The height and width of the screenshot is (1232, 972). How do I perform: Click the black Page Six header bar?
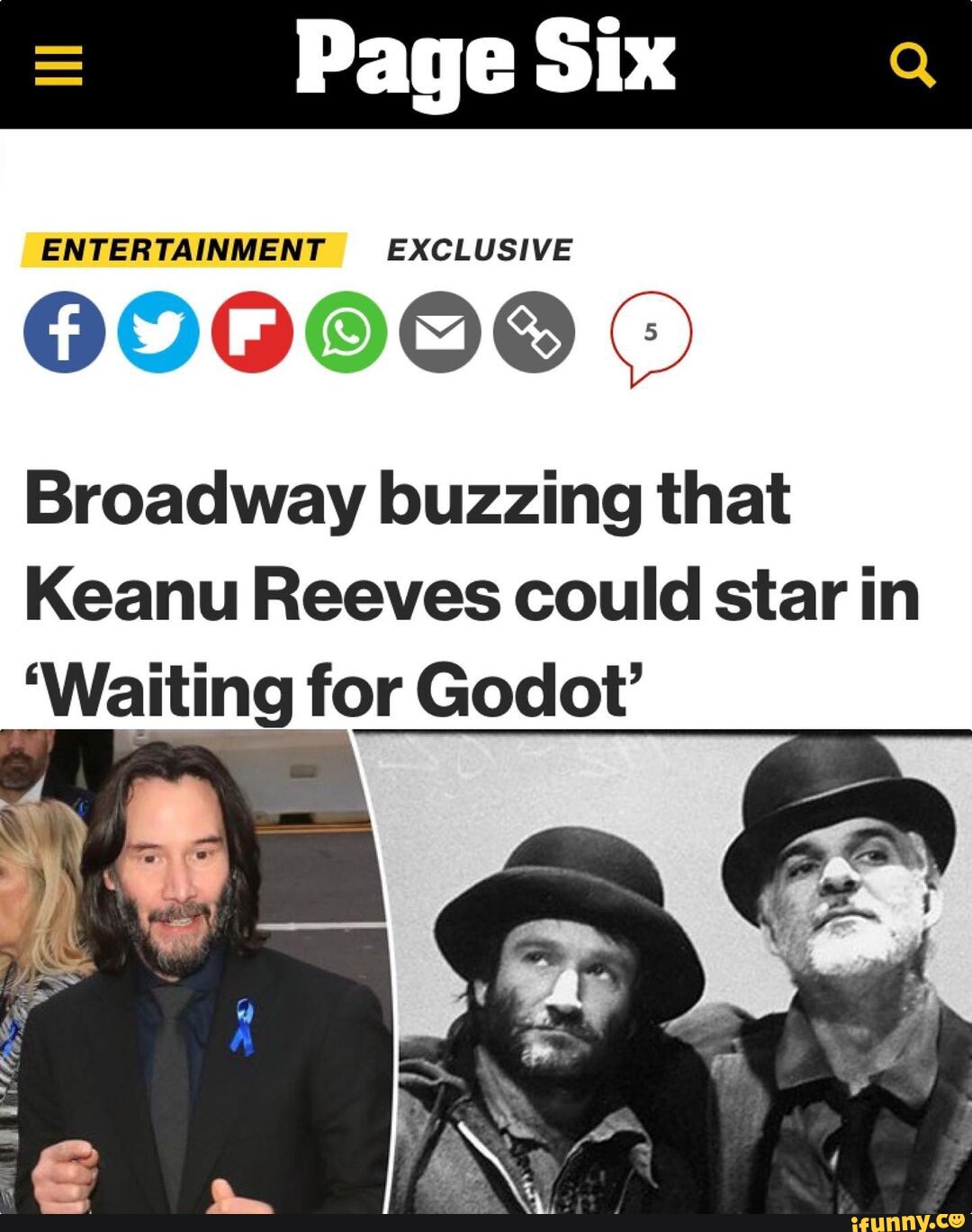pos(486,65)
